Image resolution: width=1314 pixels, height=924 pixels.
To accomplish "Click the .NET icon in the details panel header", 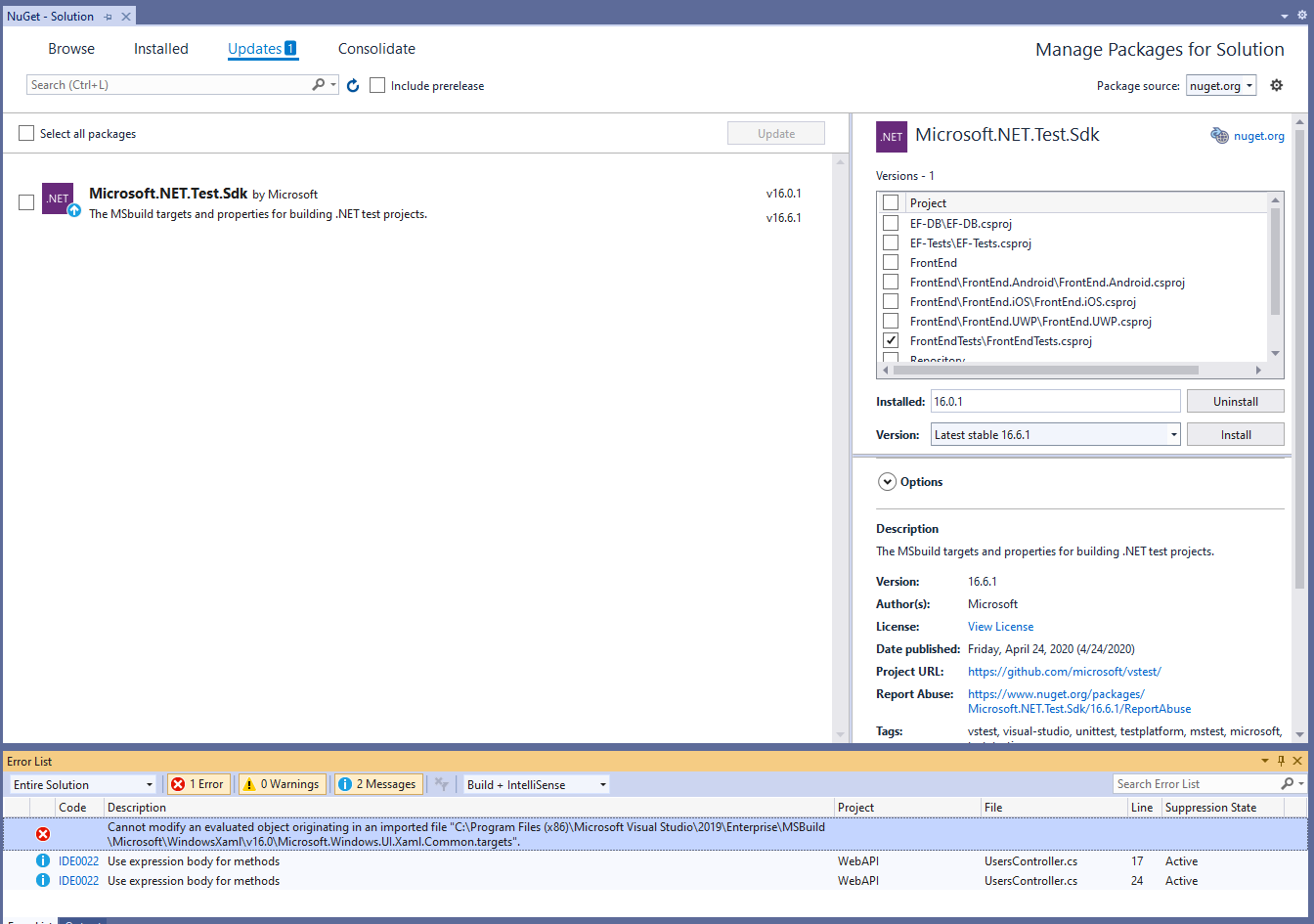I will (891, 137).
